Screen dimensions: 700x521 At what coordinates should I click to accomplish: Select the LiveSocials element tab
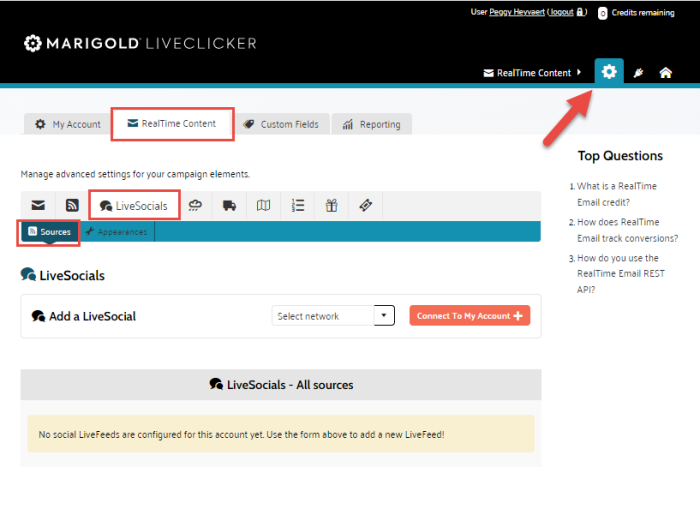(x=134, y=205)
